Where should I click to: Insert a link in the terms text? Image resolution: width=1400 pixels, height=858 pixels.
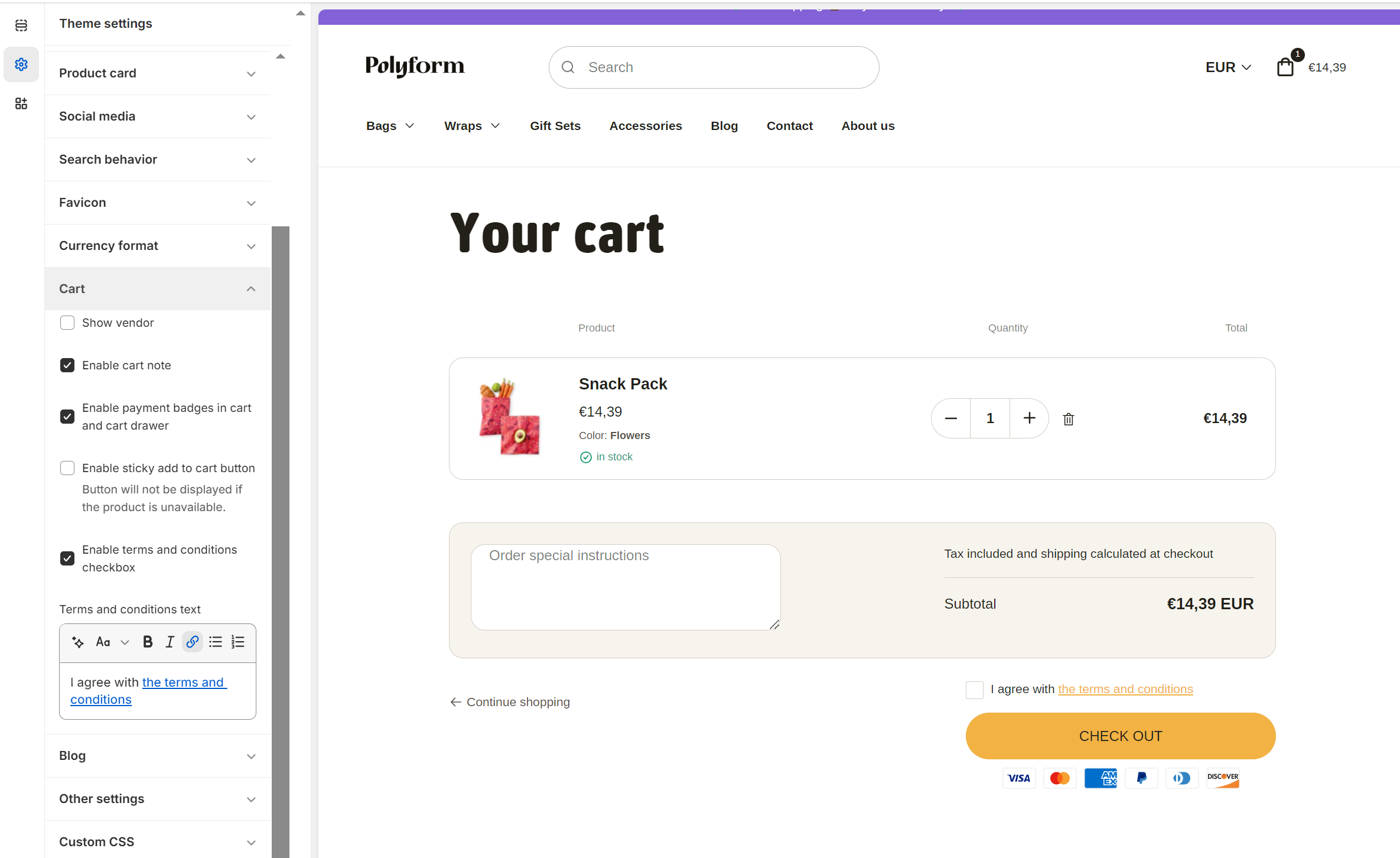(191, 642)
